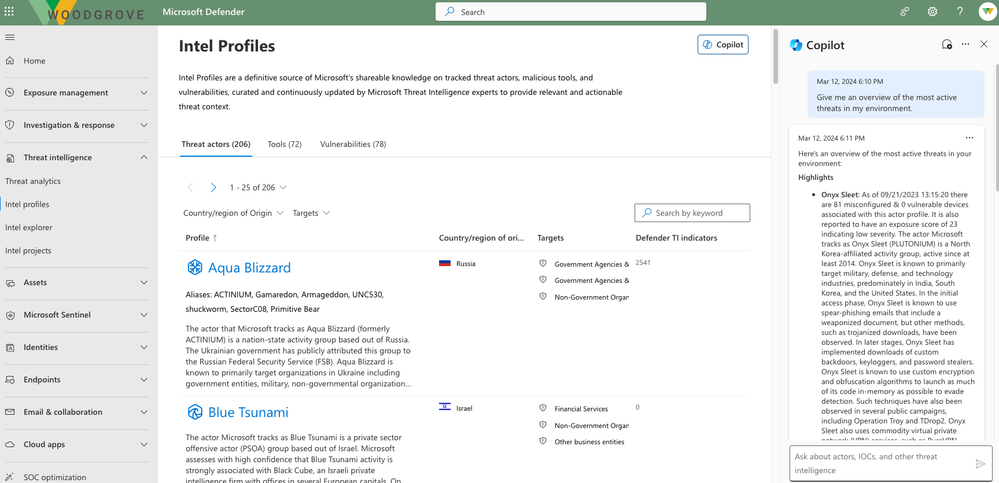Open Settings gear in top bar
This screenshot has width=999, height=483.
click(x=932, y=11)
